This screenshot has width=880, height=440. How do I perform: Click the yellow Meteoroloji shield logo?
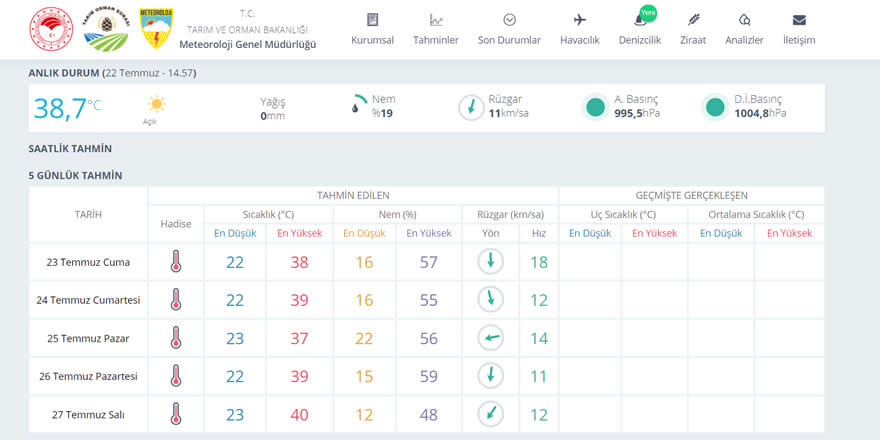[x=155, y=30]
